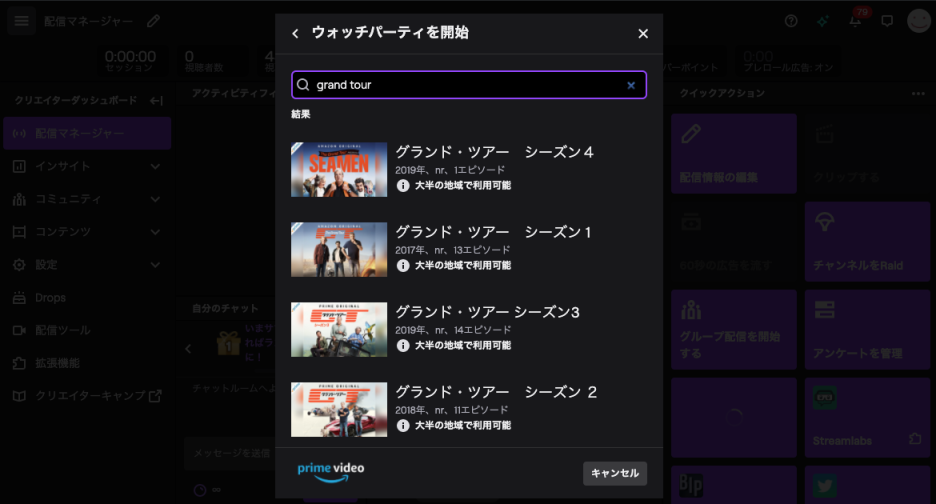Viewport: 936px width, 504px height.
Task: Open クリエイターキャンプ external link
Action: 87,396
